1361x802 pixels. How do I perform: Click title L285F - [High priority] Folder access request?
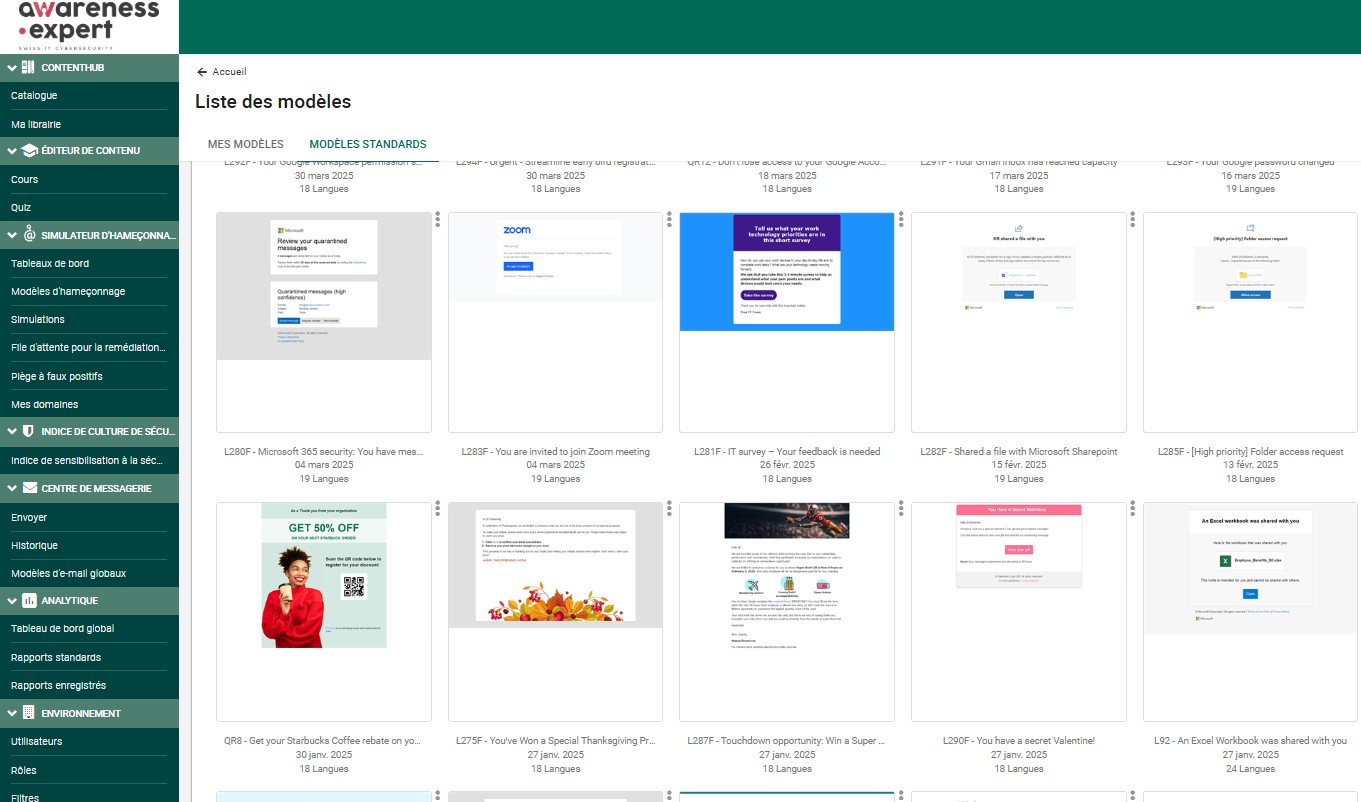pos(1250,452)
